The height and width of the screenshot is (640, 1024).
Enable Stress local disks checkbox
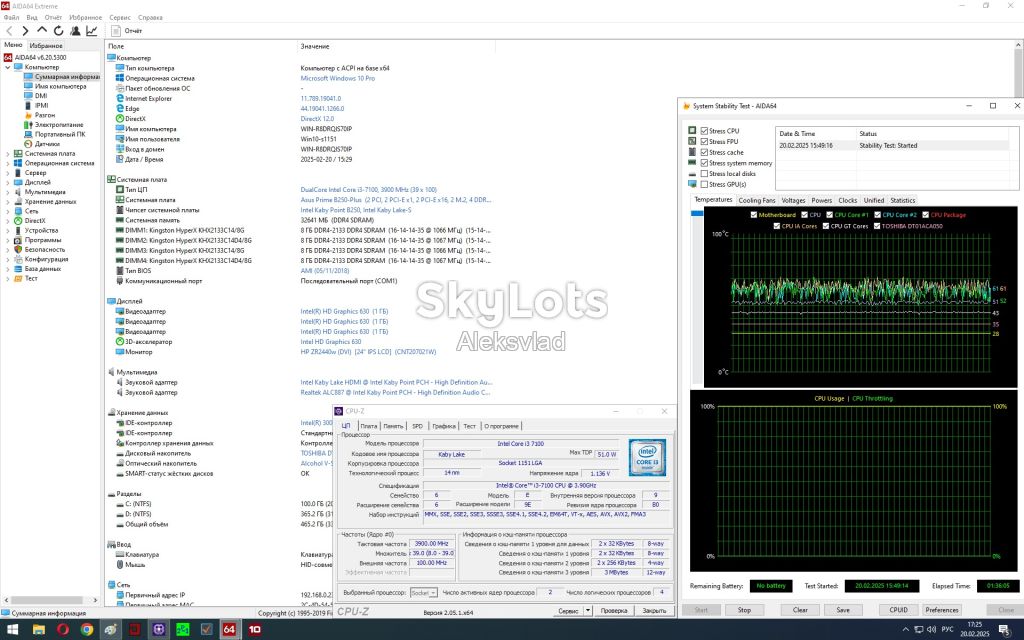[x=704, y=174]
